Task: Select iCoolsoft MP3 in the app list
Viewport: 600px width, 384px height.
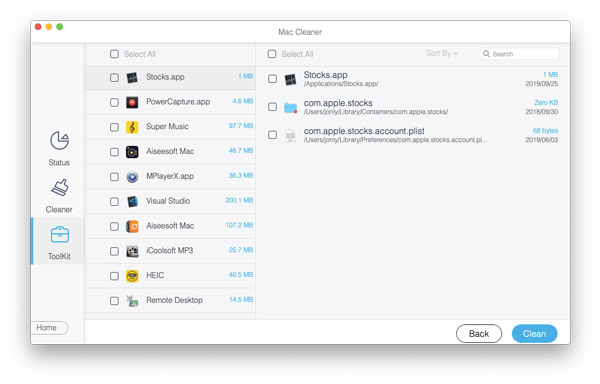Action: 170,251
